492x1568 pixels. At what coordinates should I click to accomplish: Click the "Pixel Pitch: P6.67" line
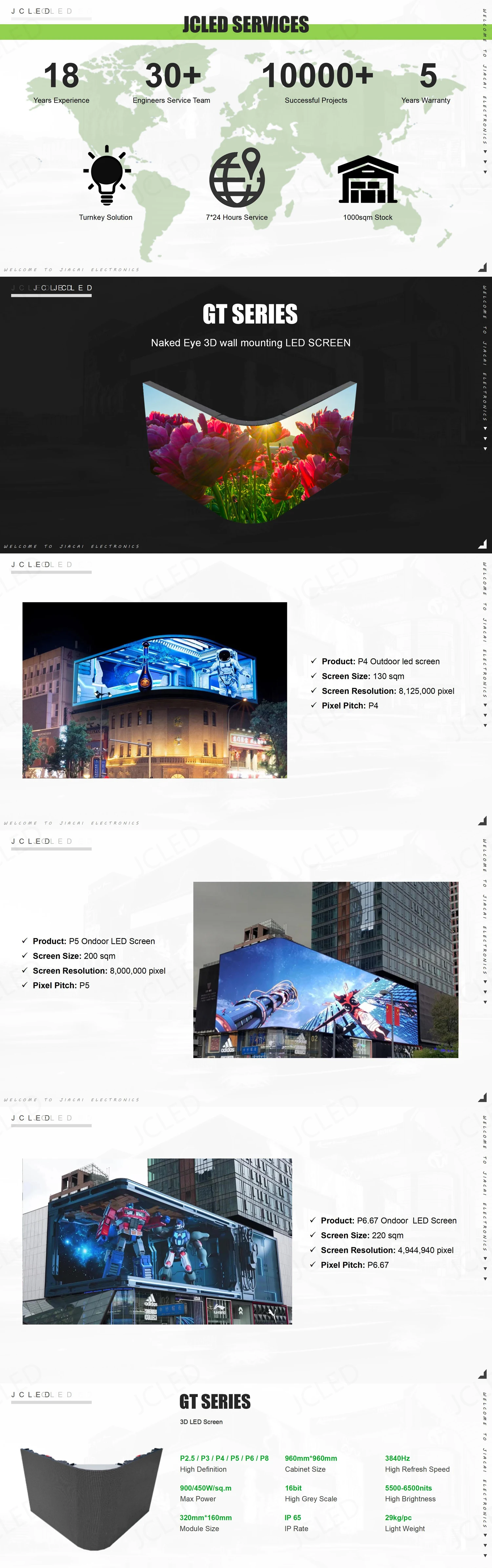click(x=355, y=1265)
